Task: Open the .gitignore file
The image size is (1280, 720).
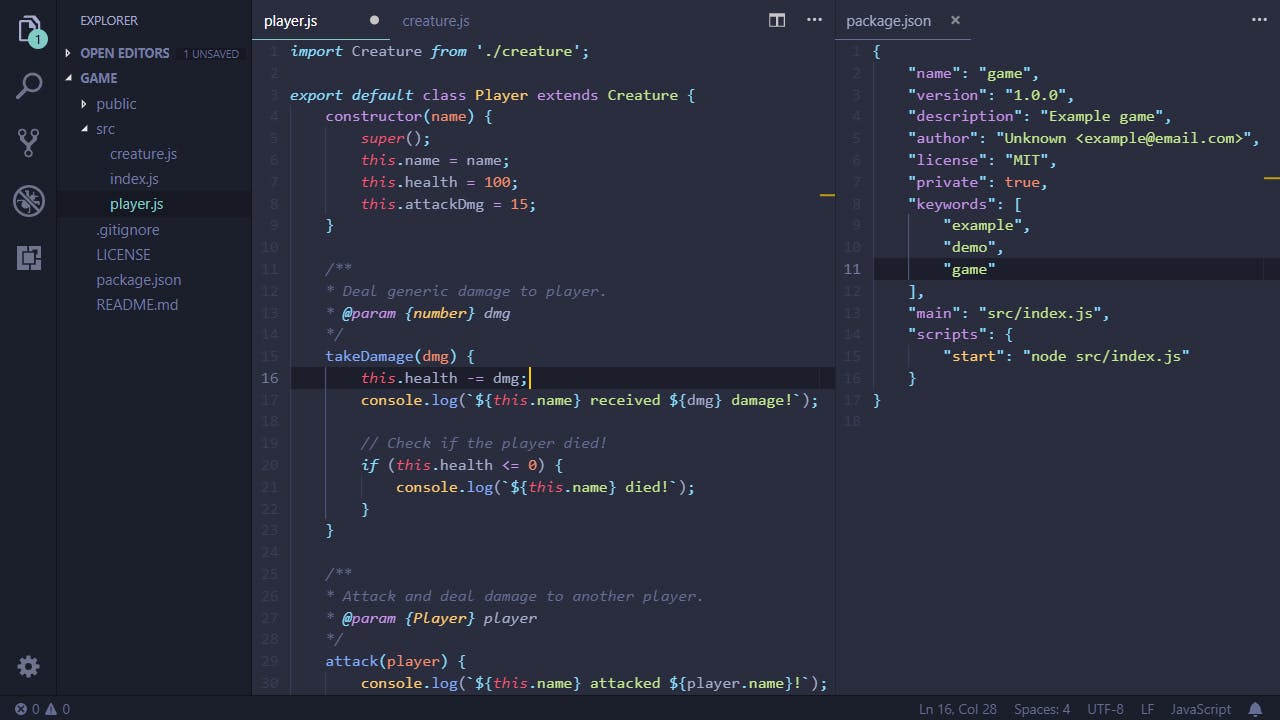Action: [x=127, y=230]
